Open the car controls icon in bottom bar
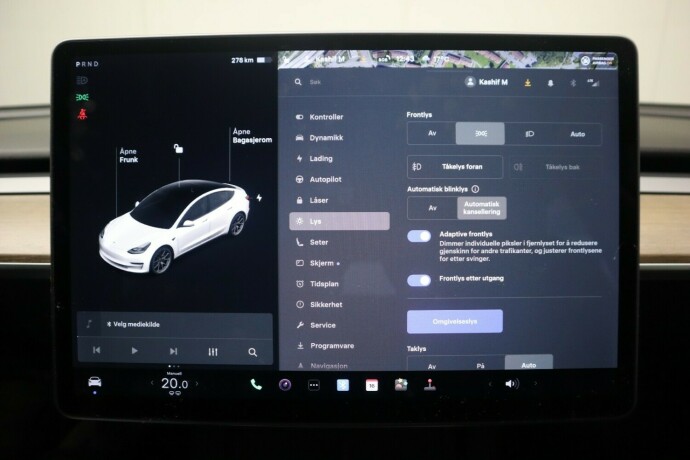 pyautogui.click(x=95, y=382)
